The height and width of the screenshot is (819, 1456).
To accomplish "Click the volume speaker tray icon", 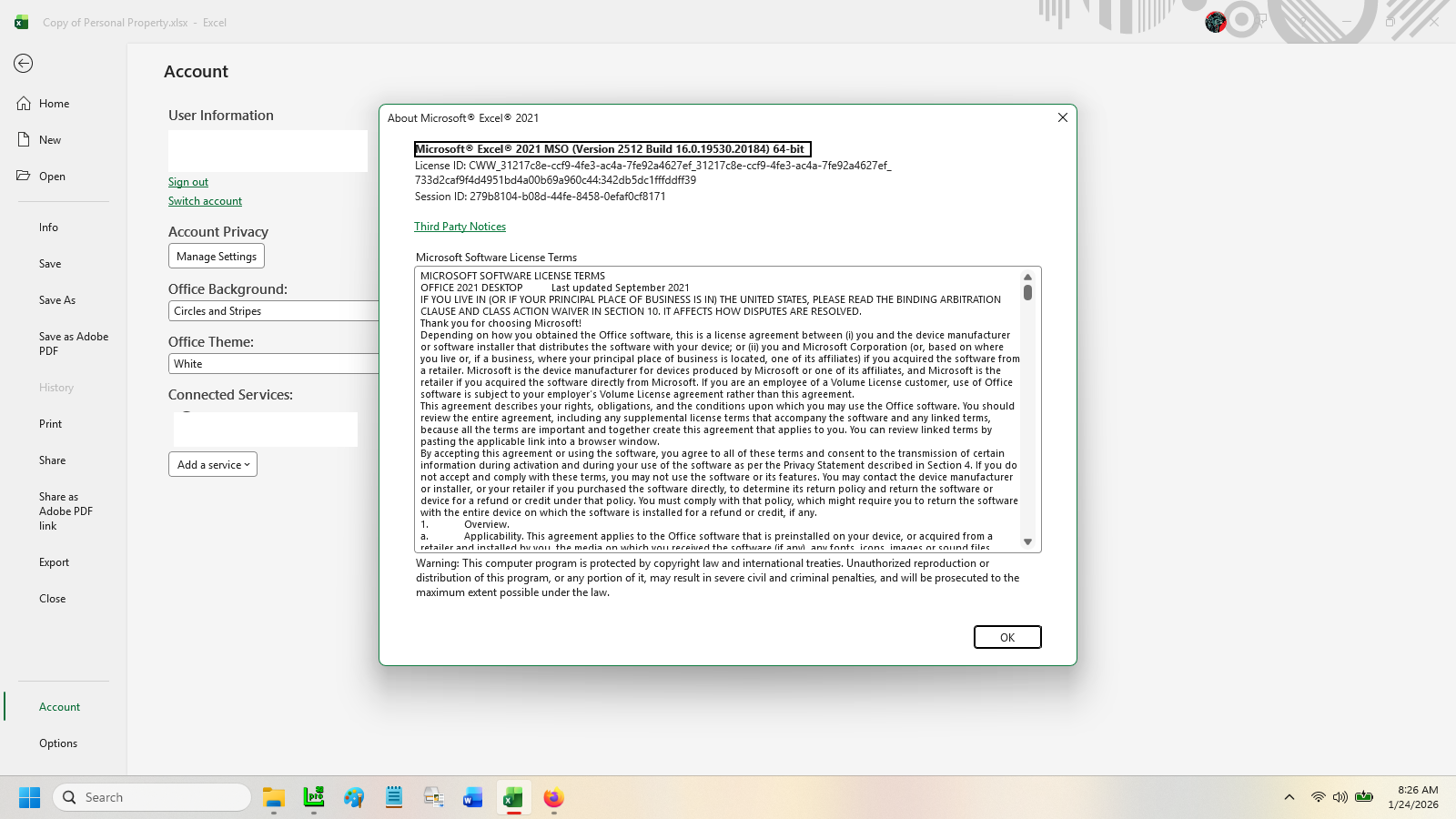I will tap(1340, 798).
